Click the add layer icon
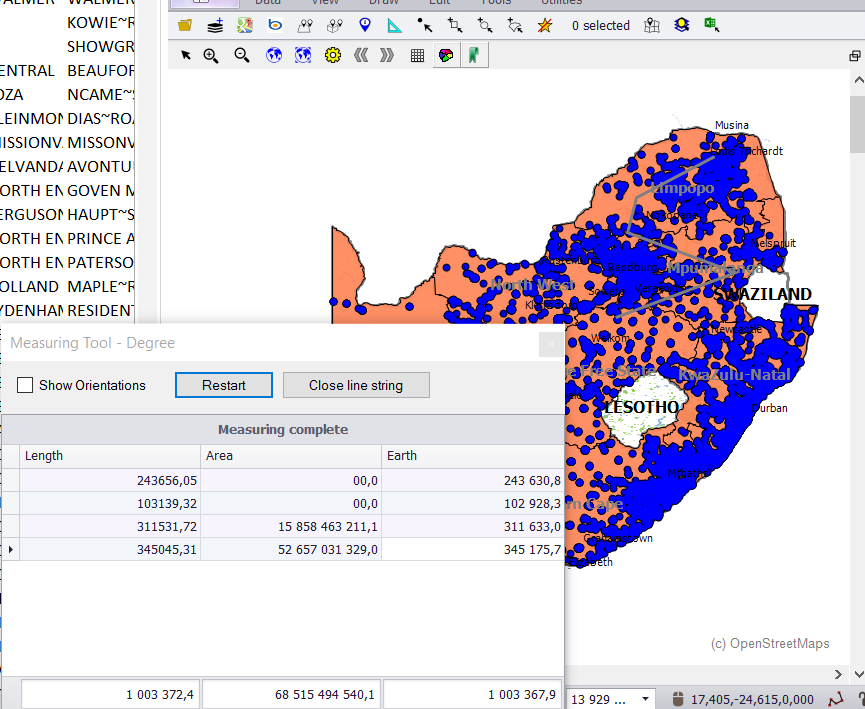Screen dimensions: 865x709 (x=215, y=26)
